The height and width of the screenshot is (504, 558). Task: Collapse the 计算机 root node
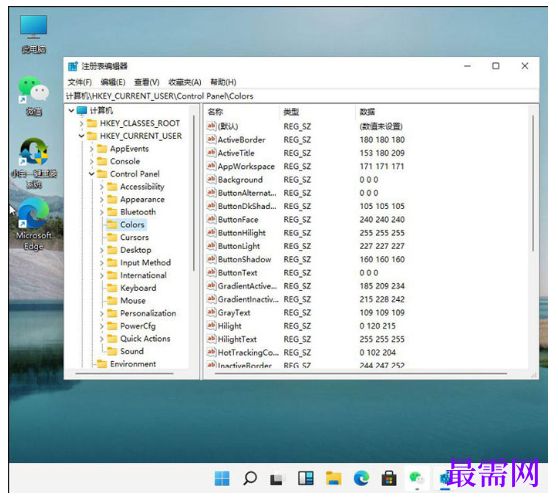click(71, 111)
